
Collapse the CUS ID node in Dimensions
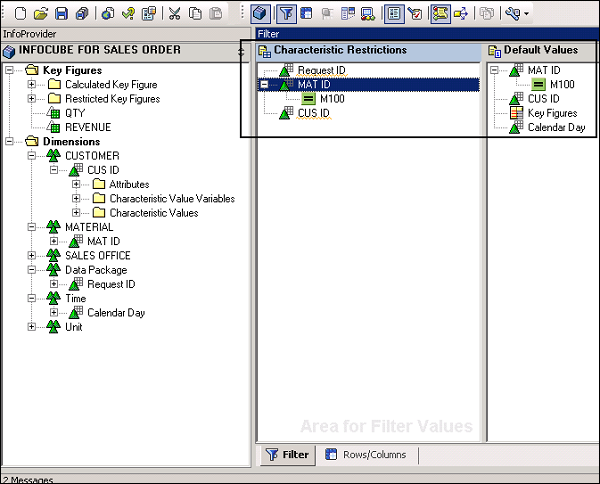[54, 170]
